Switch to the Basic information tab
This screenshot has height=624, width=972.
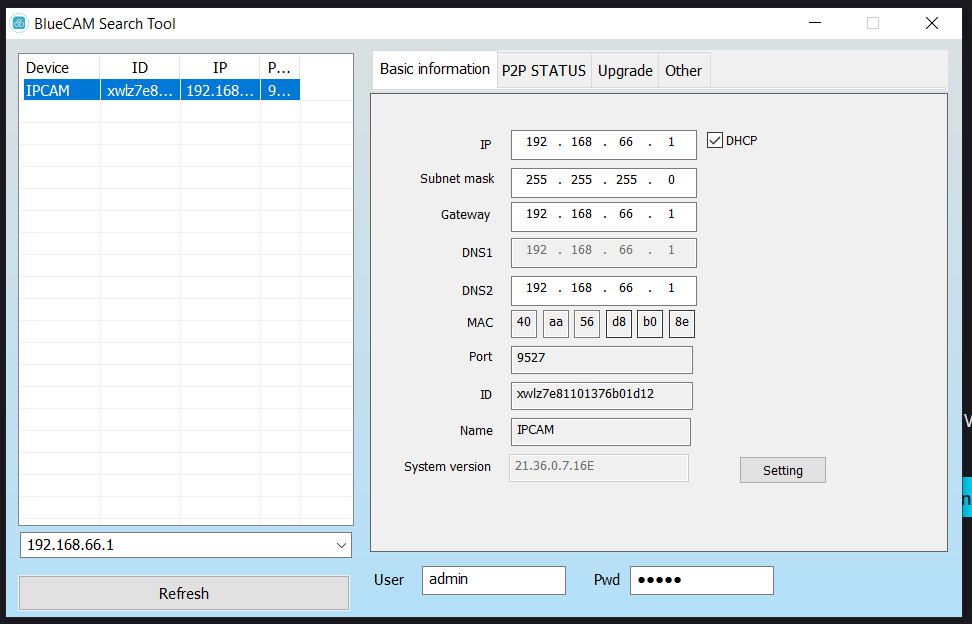coord(435,69)
